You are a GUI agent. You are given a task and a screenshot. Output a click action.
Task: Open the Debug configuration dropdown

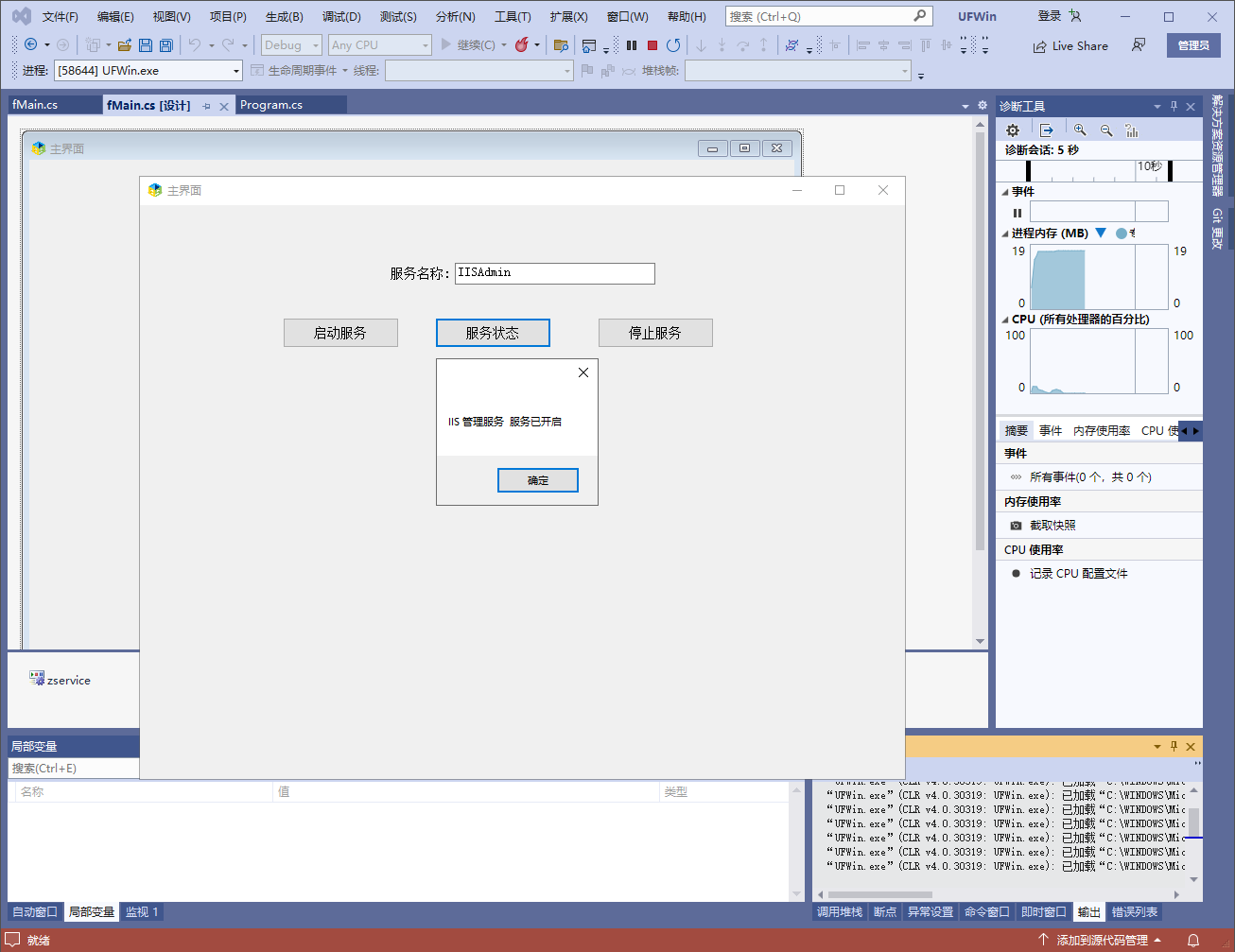click(290, 44)
